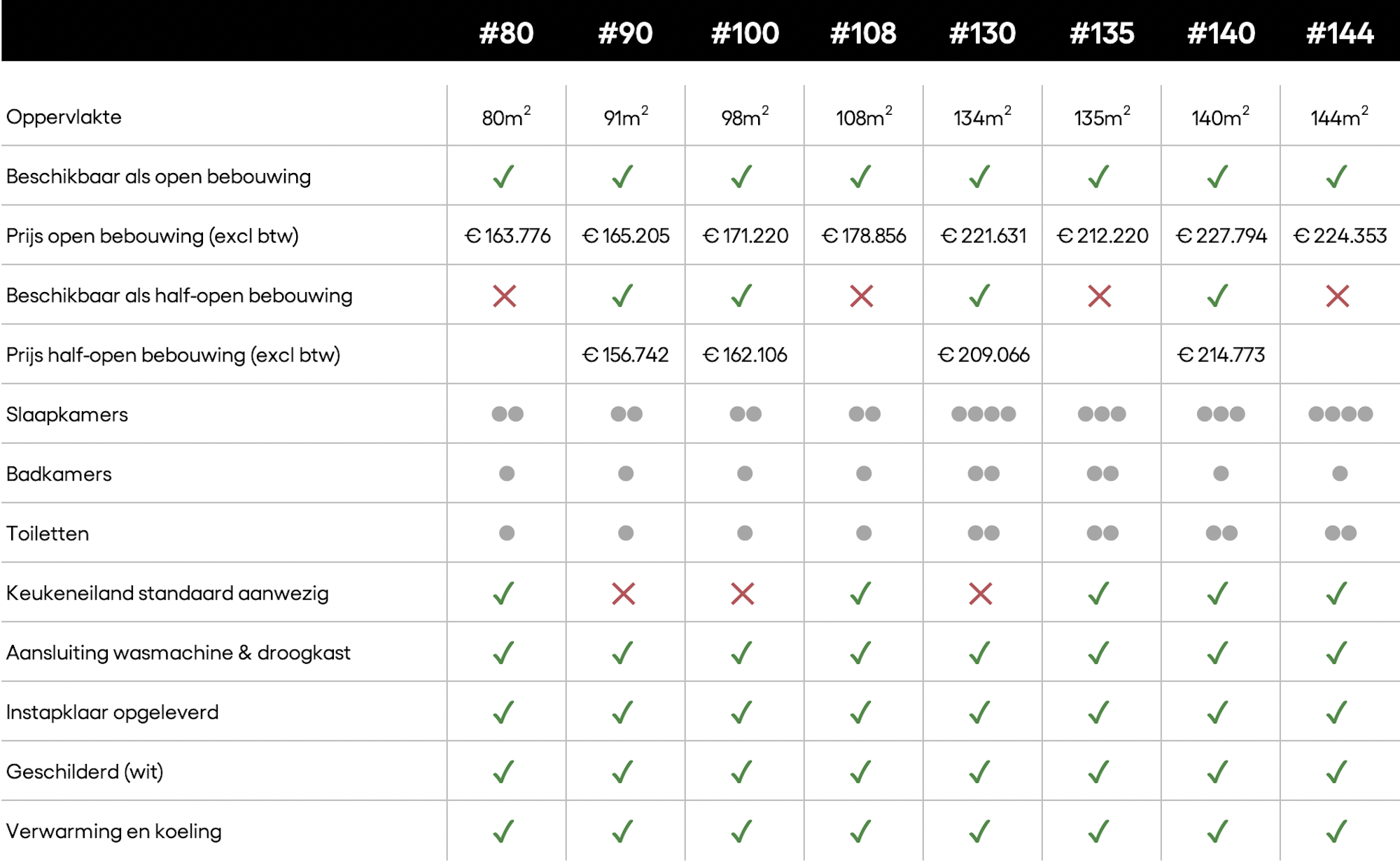
Task: Click the Instapklaar opgeleverd row label
Action: pos(112,713)
